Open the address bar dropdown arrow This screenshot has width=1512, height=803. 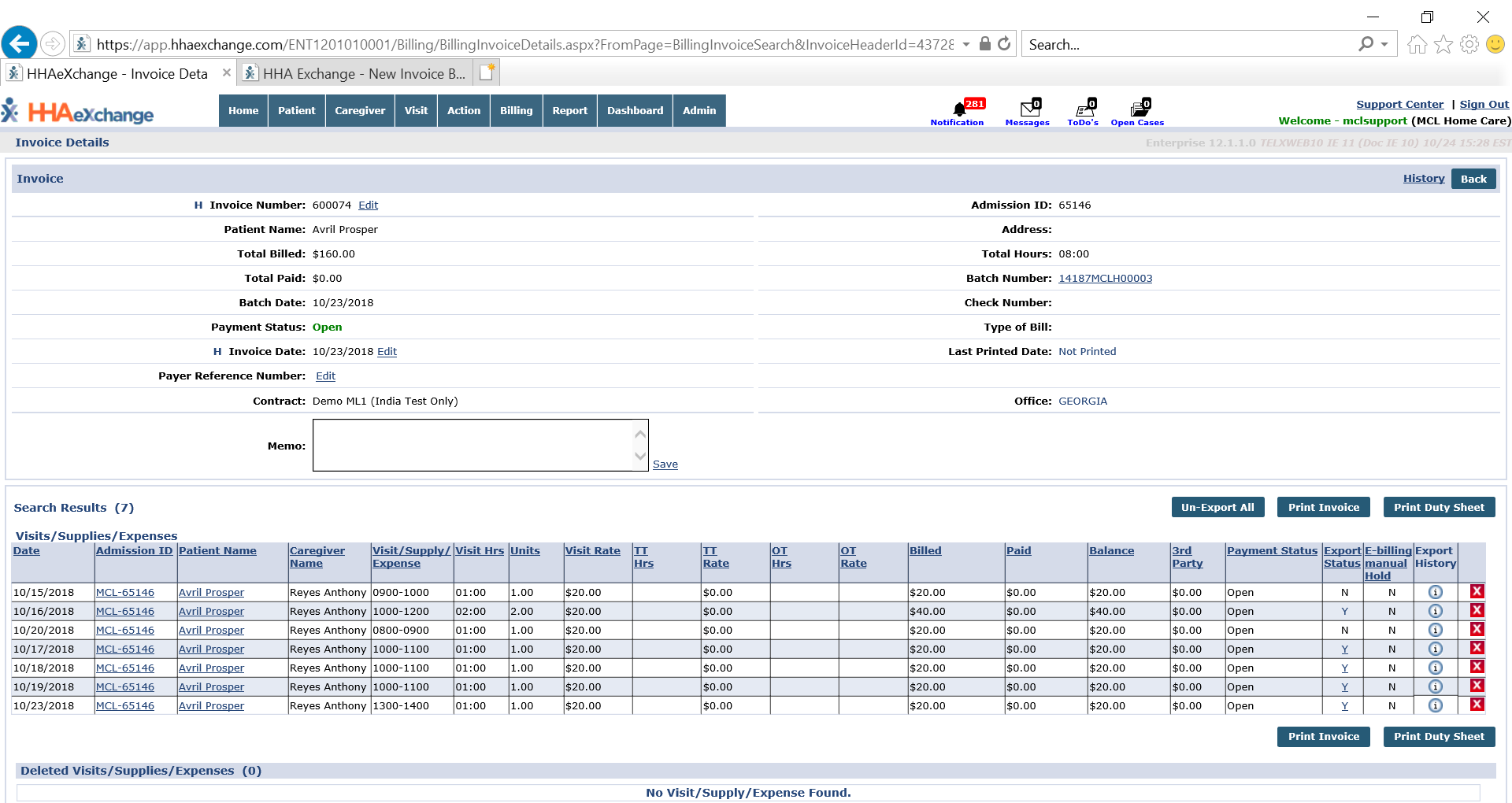click(967, 44)
